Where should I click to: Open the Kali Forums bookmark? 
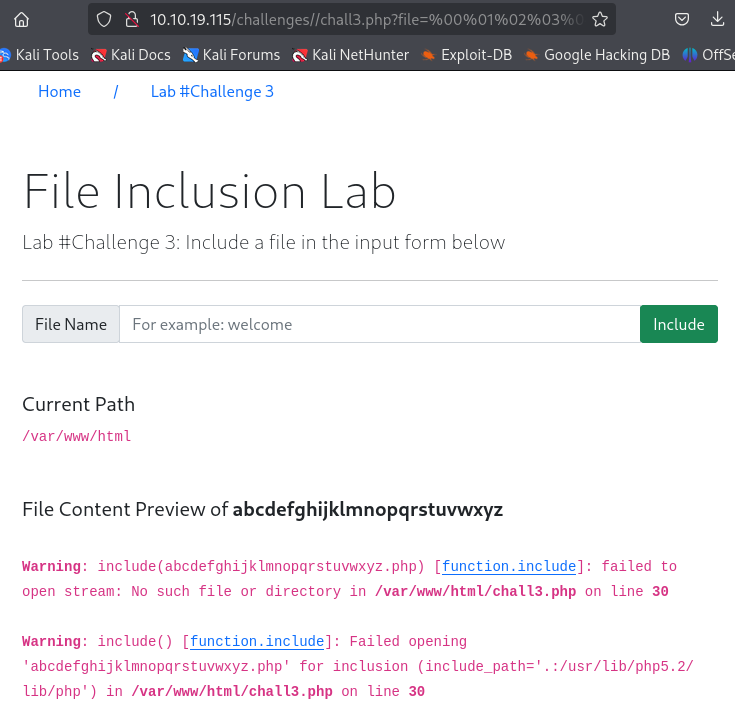tap(232, 55)
